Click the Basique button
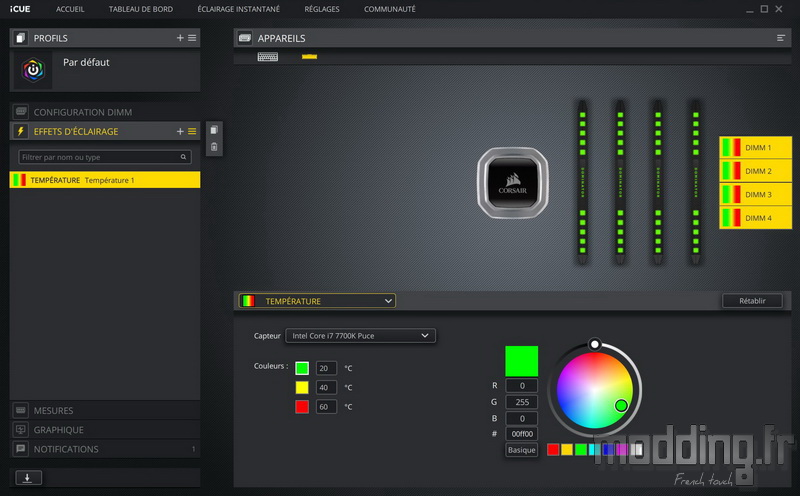 click(x=521, y=450)
